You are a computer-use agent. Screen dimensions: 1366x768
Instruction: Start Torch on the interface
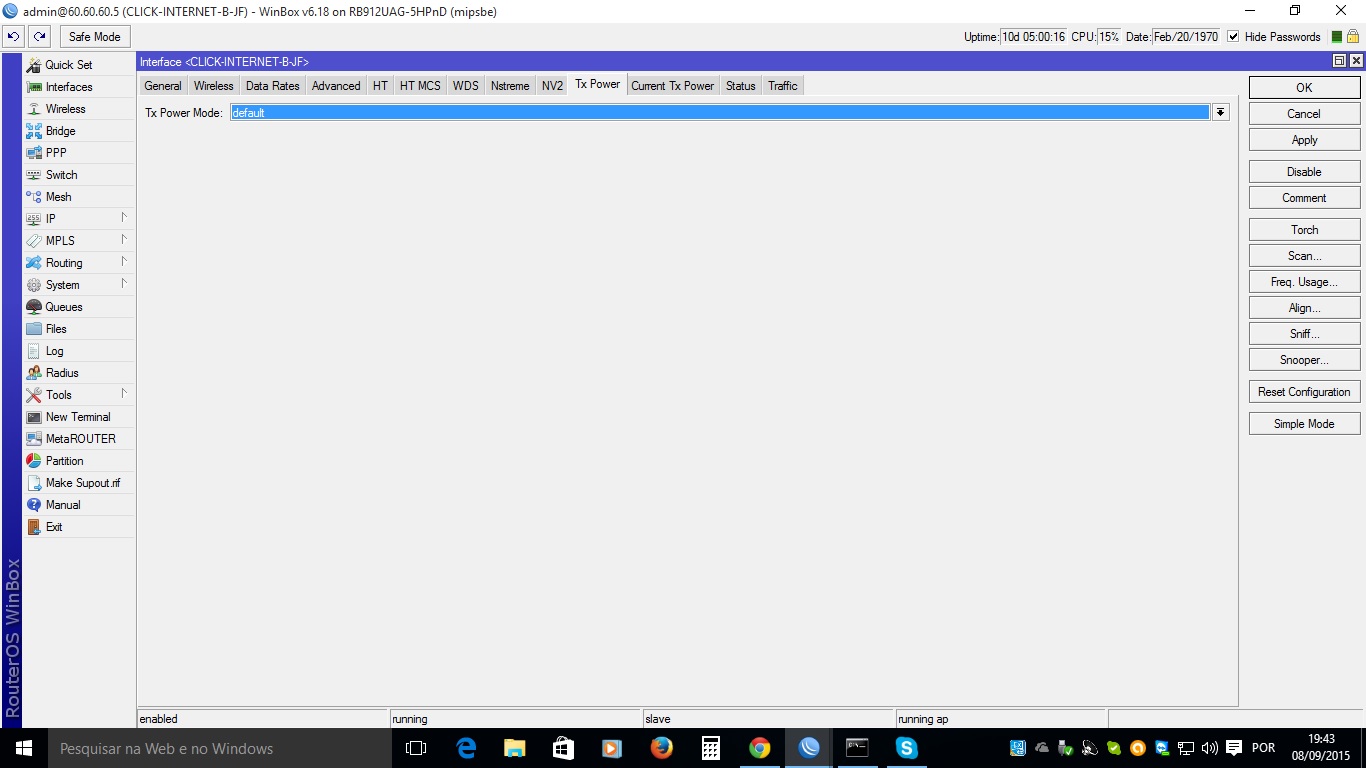[x=1304, y=230]
